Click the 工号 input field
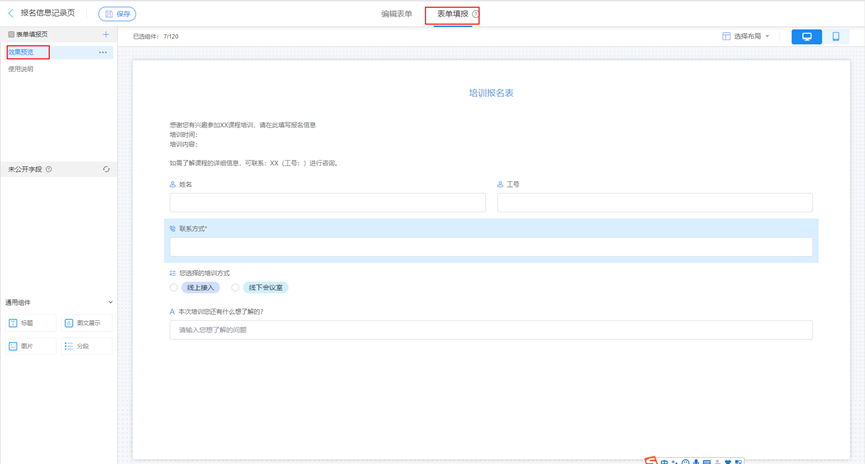Viewport: 865px width, 464px height. (655, 202)
